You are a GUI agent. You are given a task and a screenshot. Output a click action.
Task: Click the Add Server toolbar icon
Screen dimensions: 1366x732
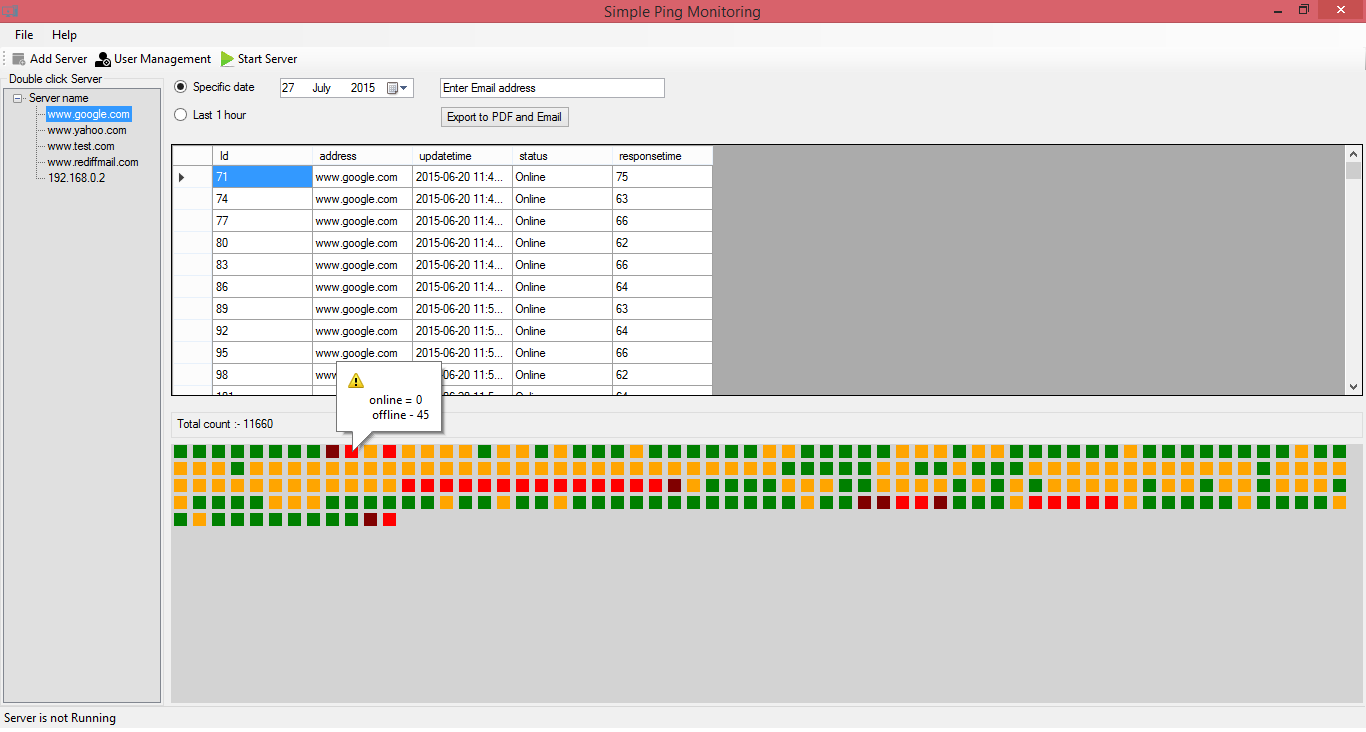(x=19, y=59)
